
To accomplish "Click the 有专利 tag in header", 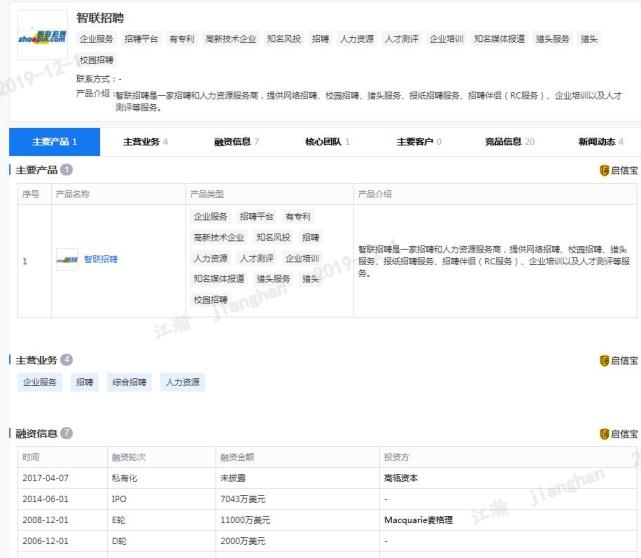I will (x=182, y=39).
